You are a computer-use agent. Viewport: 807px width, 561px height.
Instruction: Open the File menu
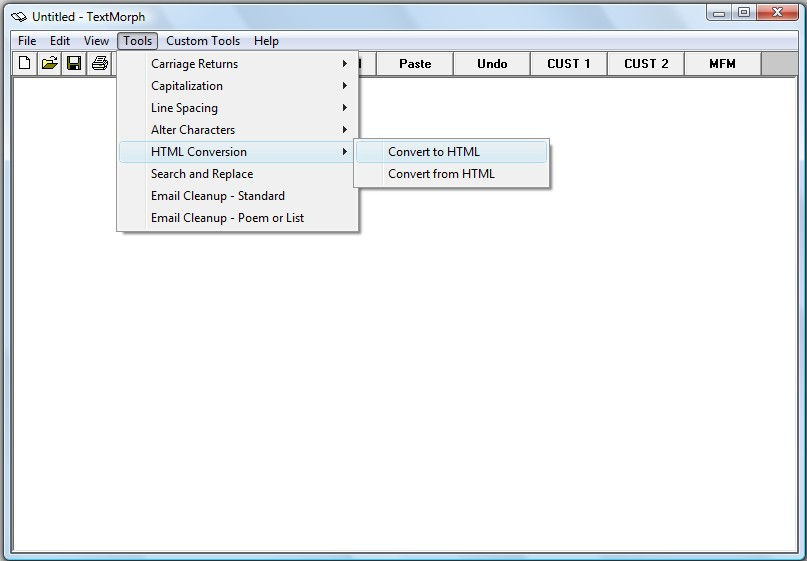tap(27, 41)
